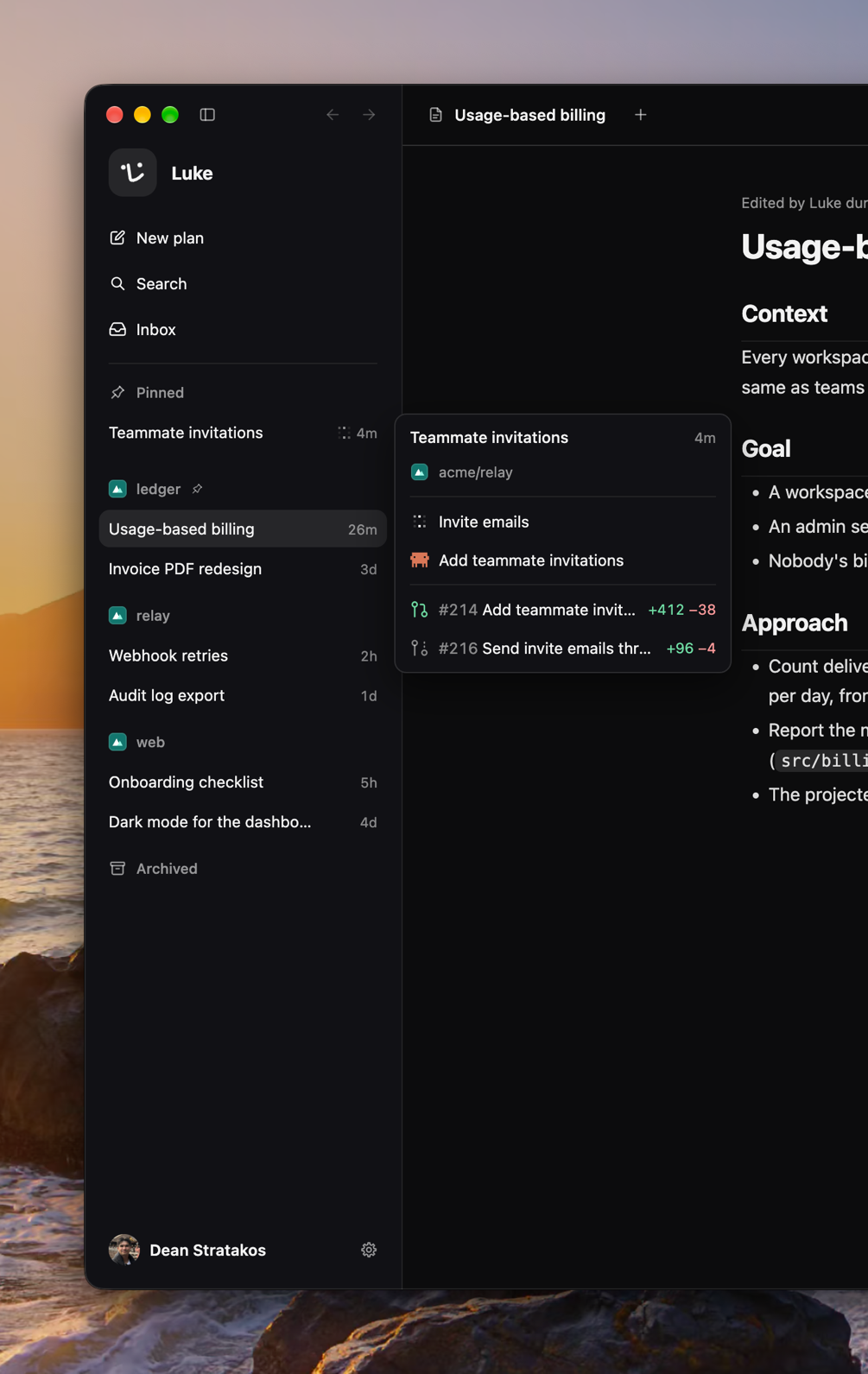This screenshot has height=1374, width=868.
Task: Open Add teammate invitations session
Action: click(x=563, y=560)
